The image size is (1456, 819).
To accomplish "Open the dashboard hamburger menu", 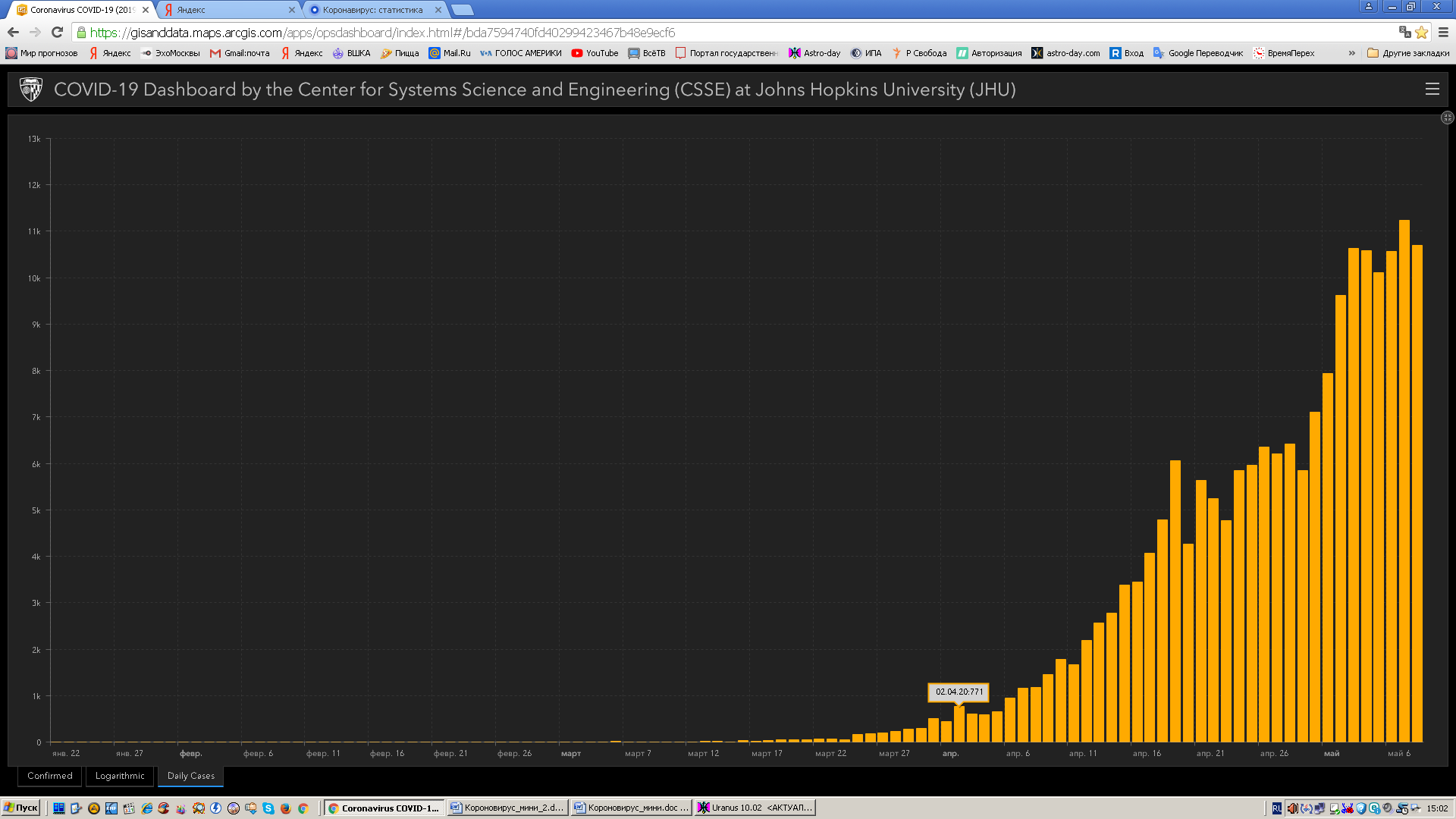I will point(1432,89).
